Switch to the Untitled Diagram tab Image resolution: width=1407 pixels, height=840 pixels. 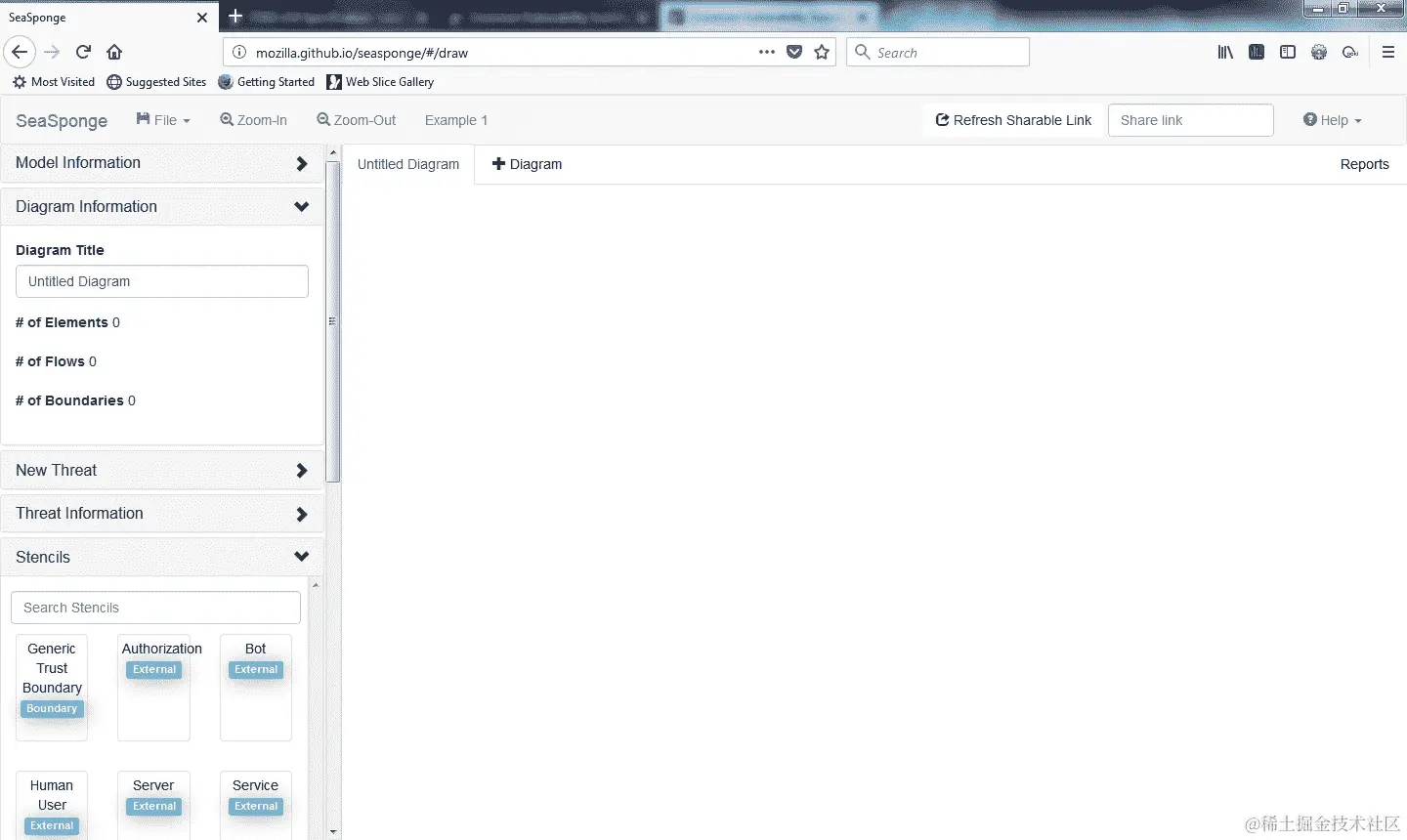click(408, 164)
